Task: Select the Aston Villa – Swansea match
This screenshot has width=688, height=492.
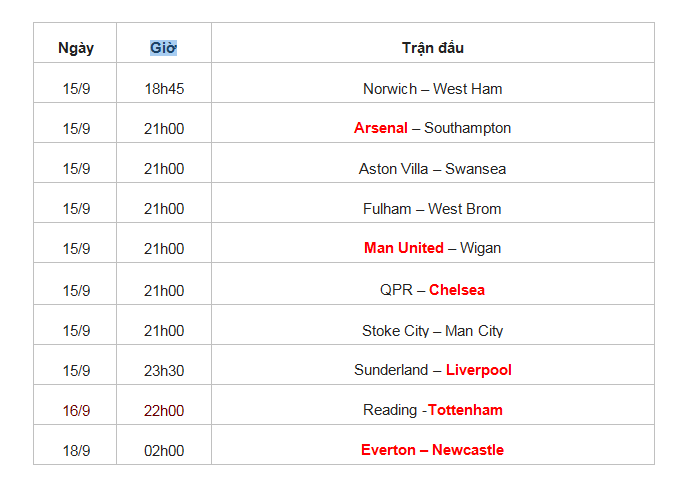Action: 432,169
